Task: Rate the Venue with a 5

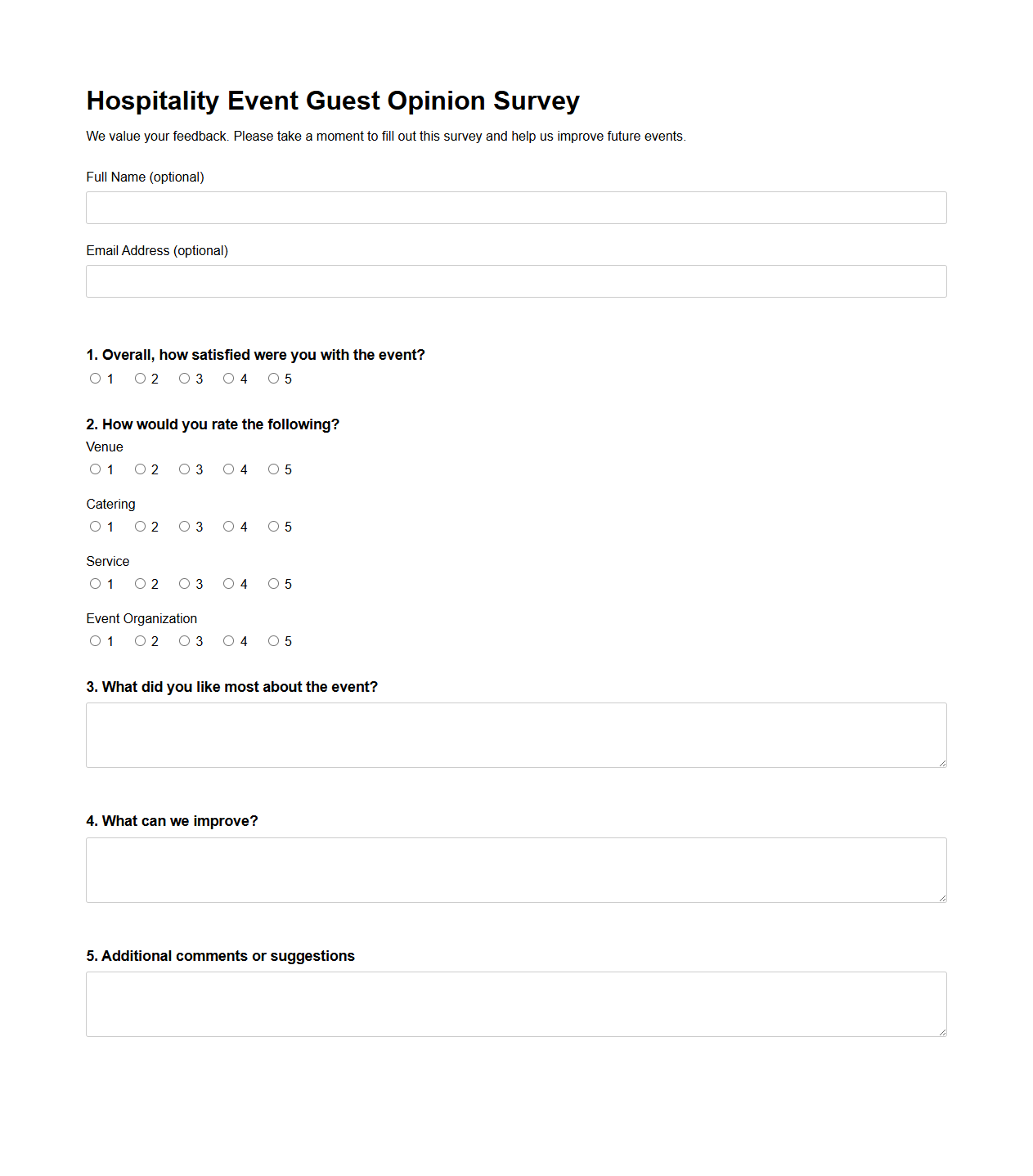Action: [x=273, y=469]
